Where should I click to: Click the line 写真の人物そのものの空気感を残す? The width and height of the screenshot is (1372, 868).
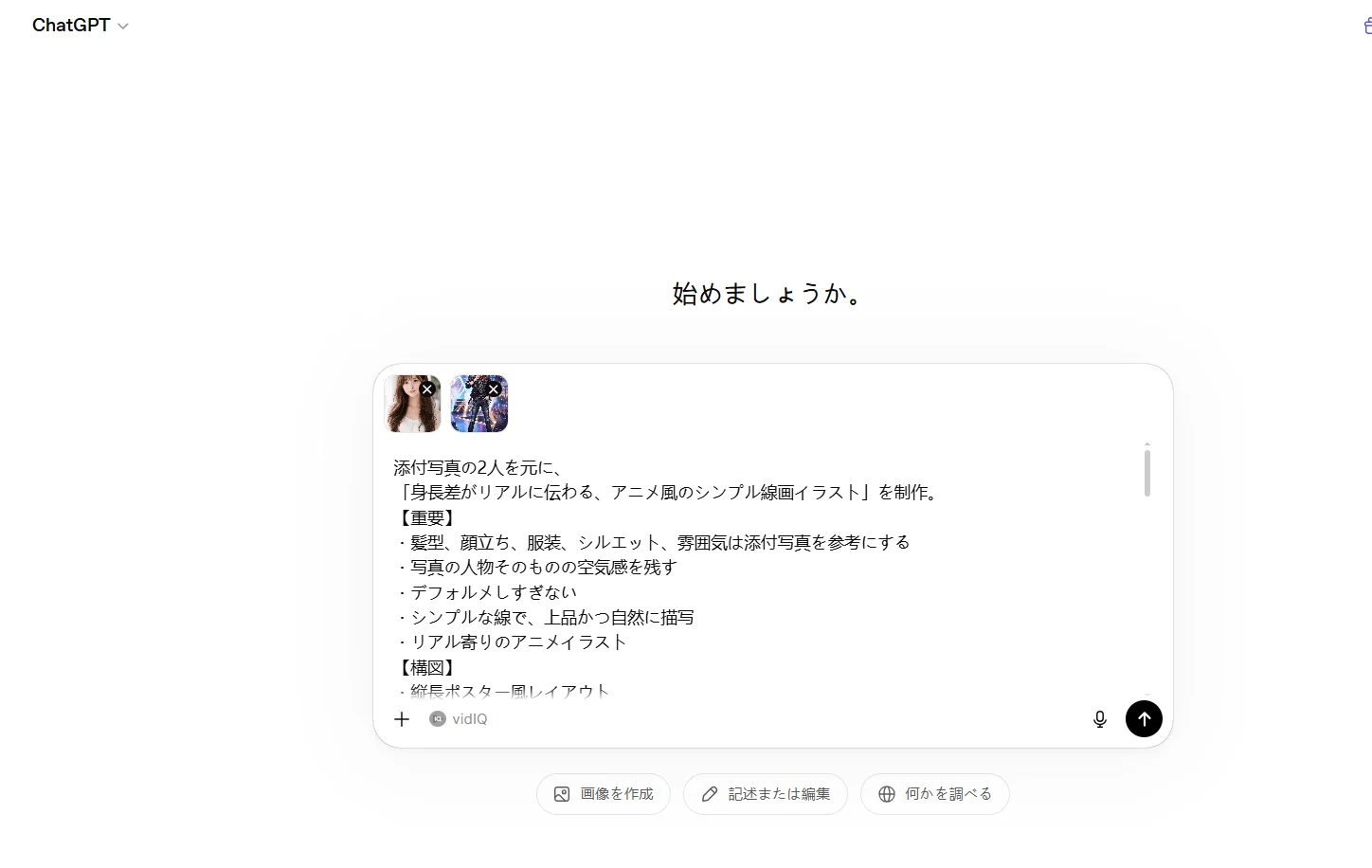536,568
